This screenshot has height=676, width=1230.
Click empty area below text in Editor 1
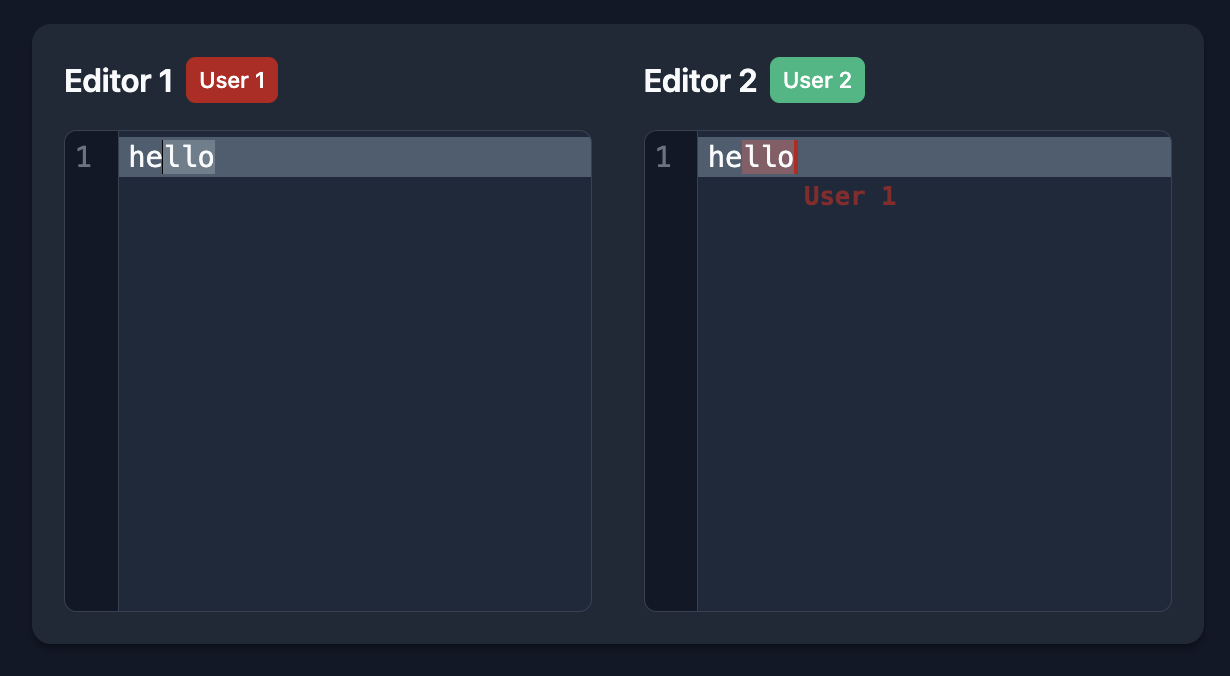(x=355, y=394)
